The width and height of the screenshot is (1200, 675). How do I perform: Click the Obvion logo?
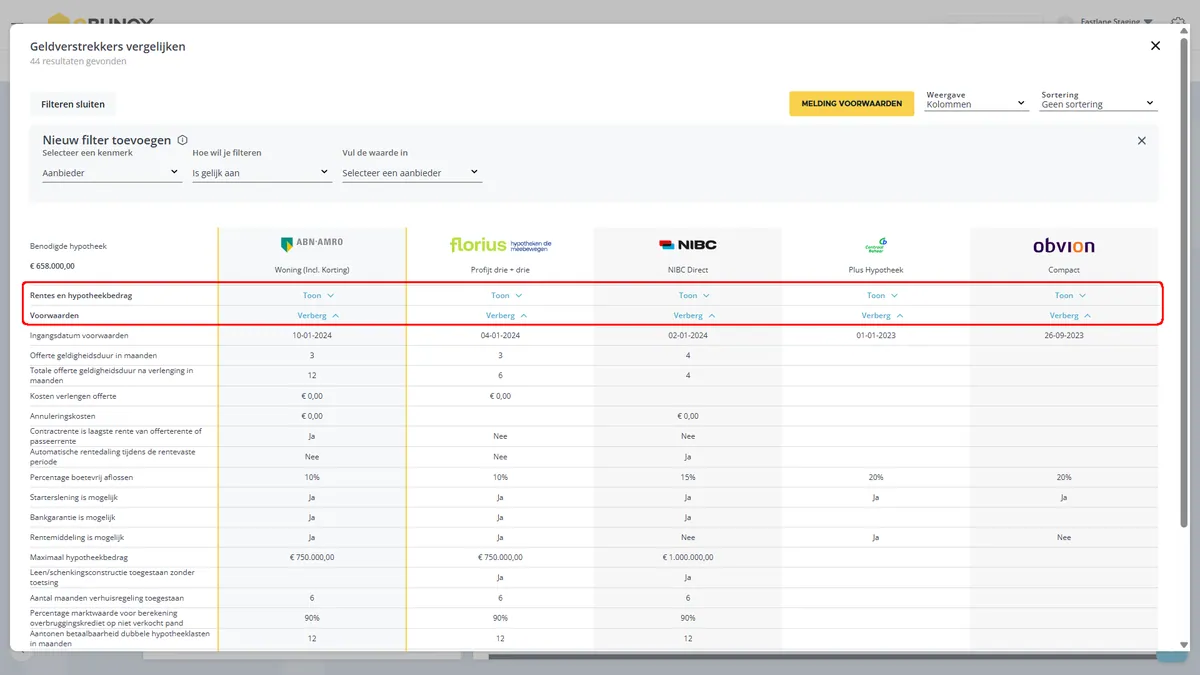(1064, 245)
